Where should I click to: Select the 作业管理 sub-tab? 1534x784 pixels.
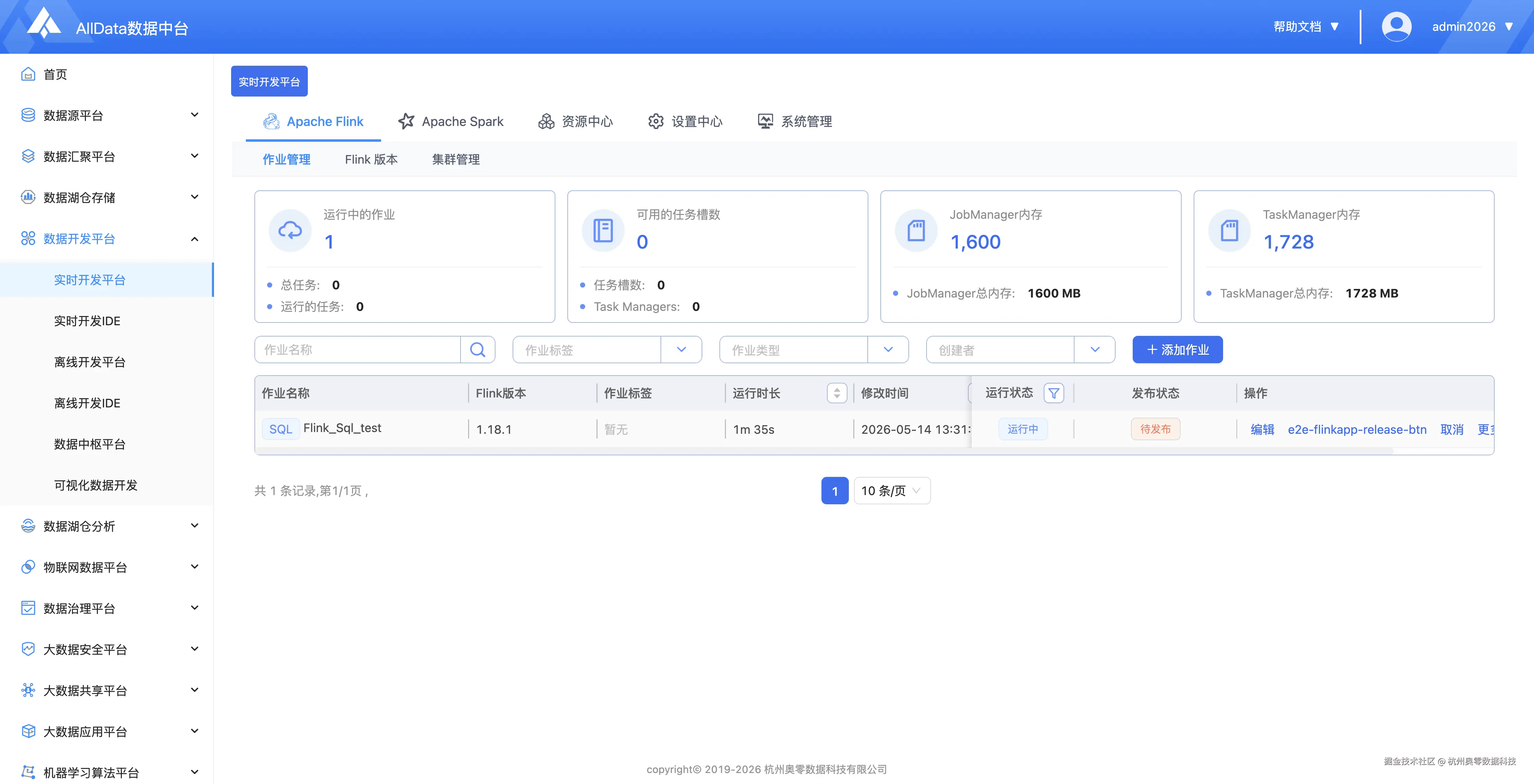287,160
